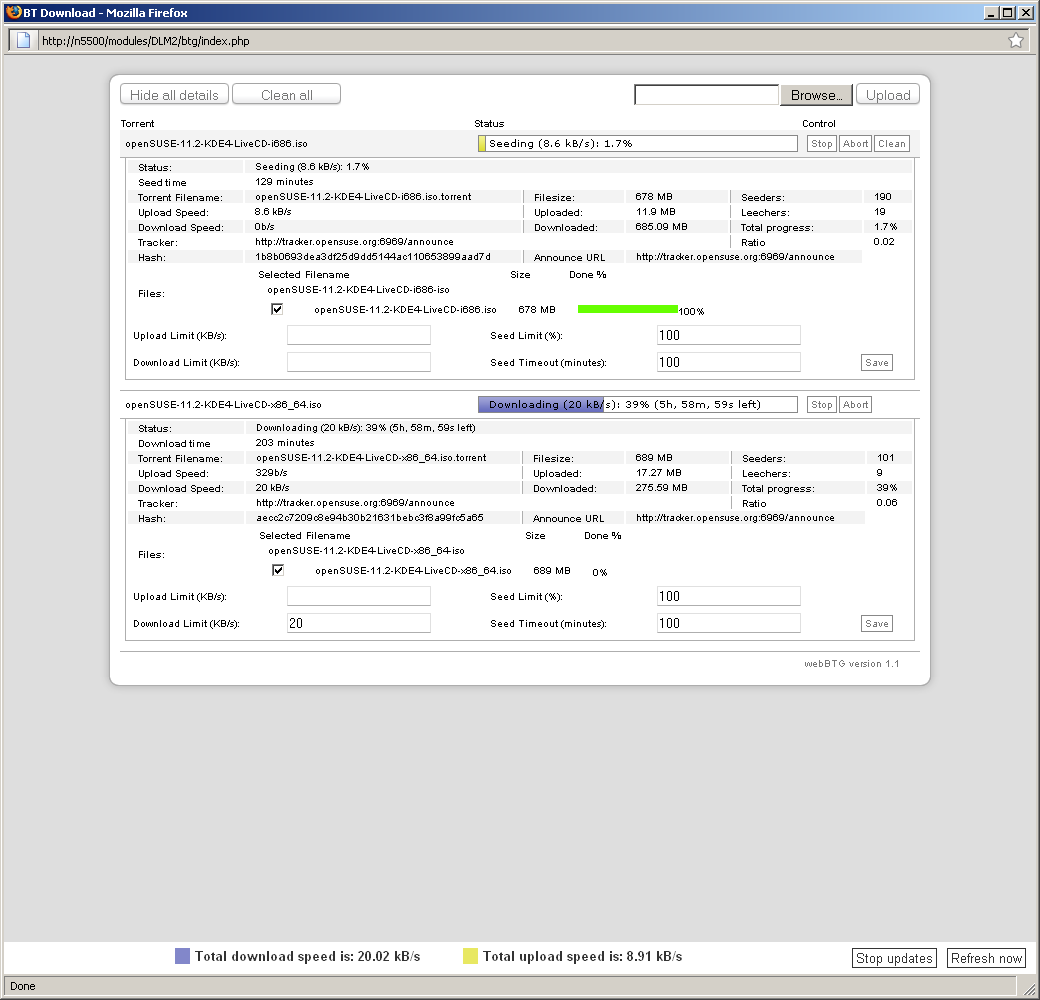Uncheck the openSUSE-11.2-KDE4-LiveCD-i686.iso file checkbox
Screen dimensions: 1040x1000
point(277,309)
